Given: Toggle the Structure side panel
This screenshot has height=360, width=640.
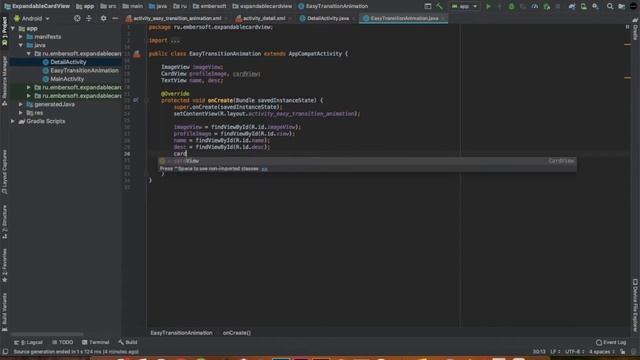Looking at the screenshot, I should click(4, 221).
